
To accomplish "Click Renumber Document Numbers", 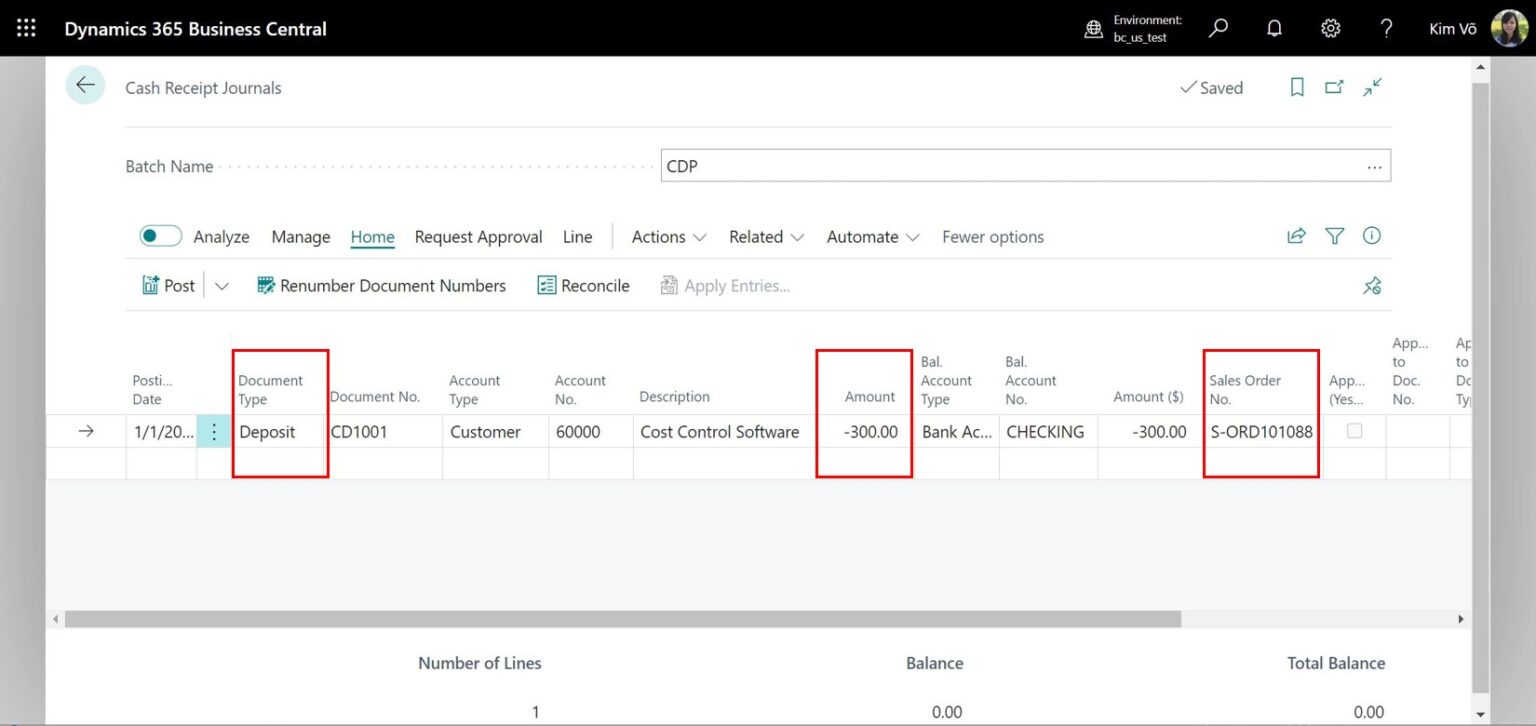I will pos(381,286).
